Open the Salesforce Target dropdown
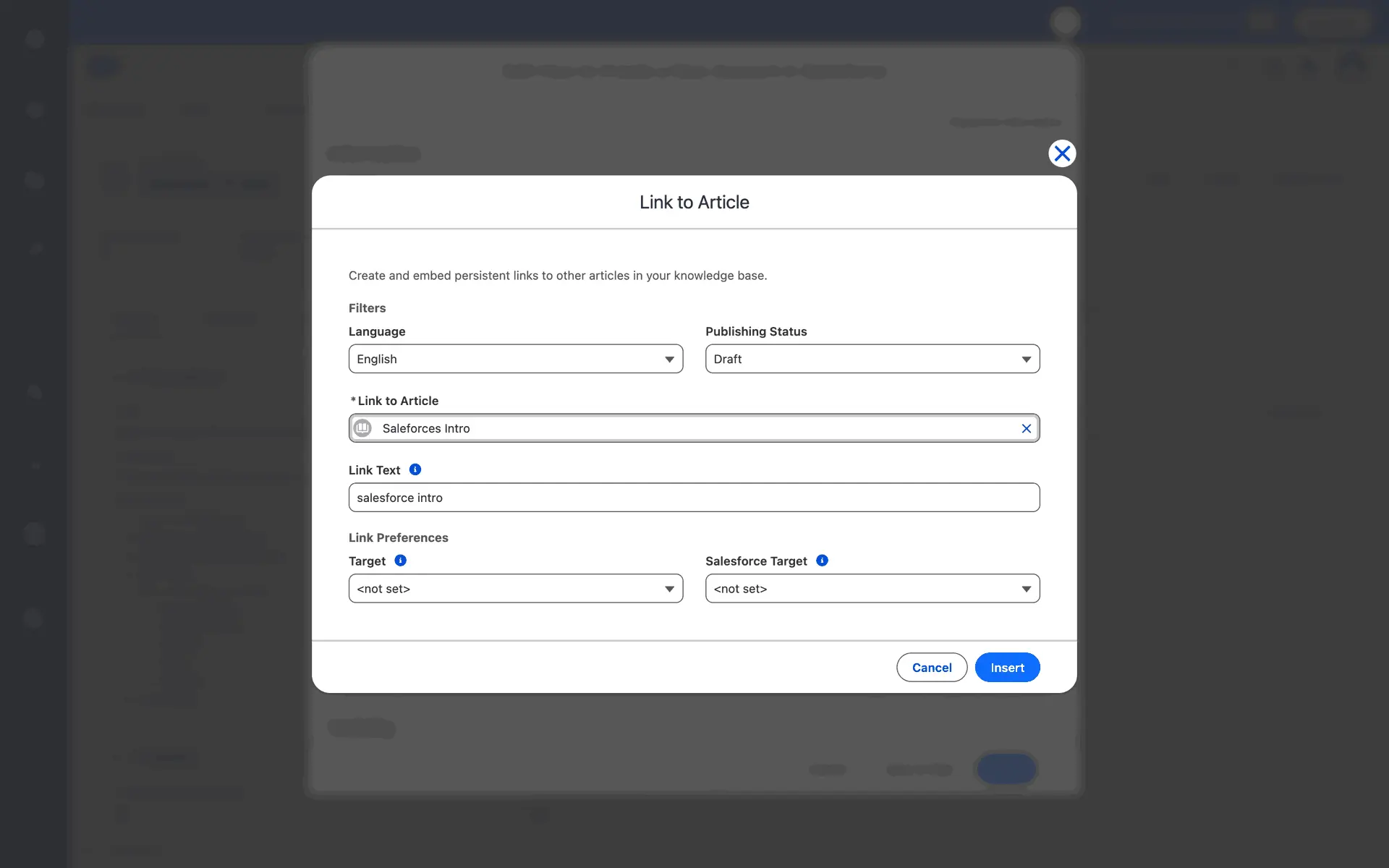Image resolution: width=1389 pixels, height=868 pixels. tap(861, 589)
